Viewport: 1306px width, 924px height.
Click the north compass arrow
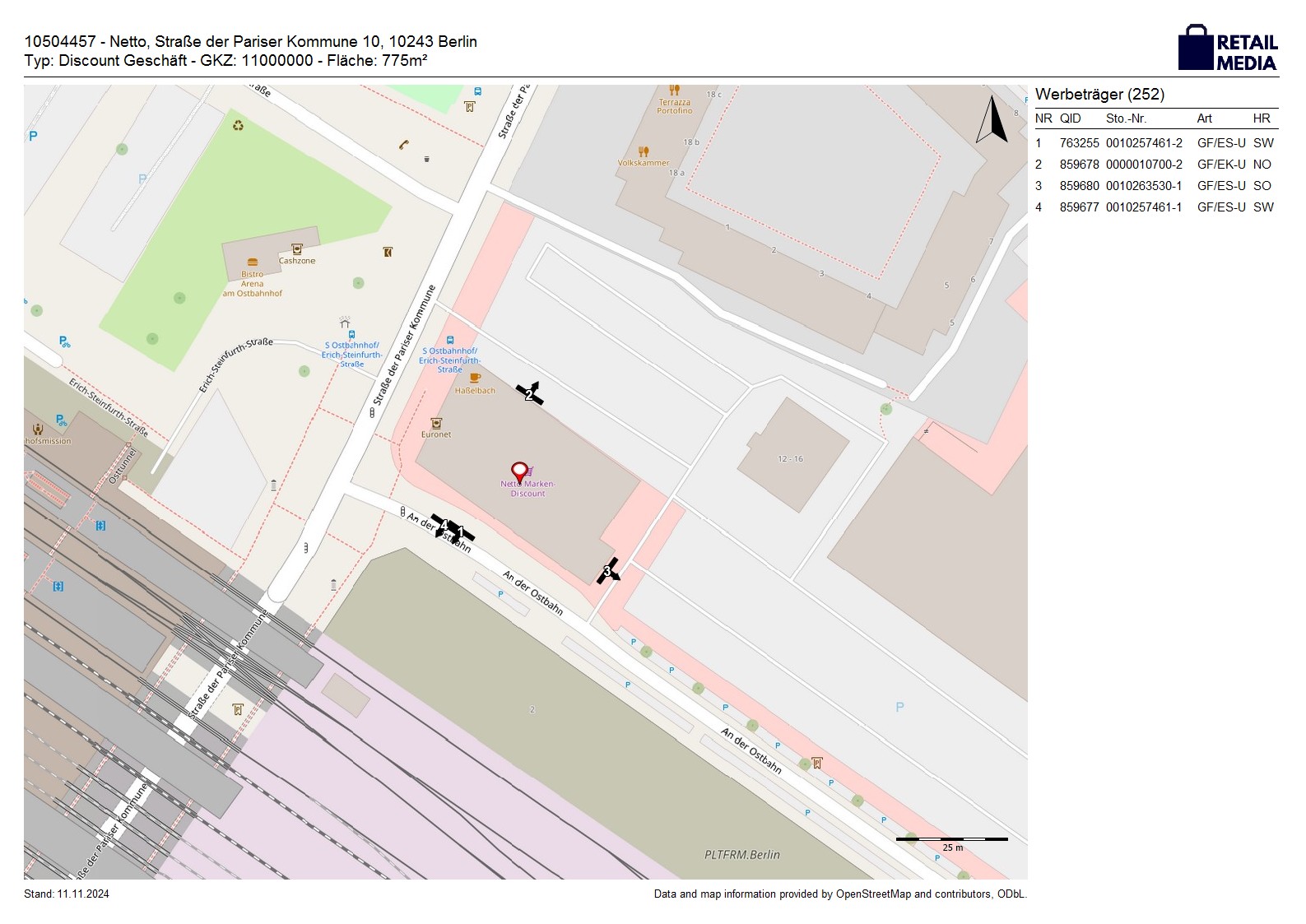[992, 120]
